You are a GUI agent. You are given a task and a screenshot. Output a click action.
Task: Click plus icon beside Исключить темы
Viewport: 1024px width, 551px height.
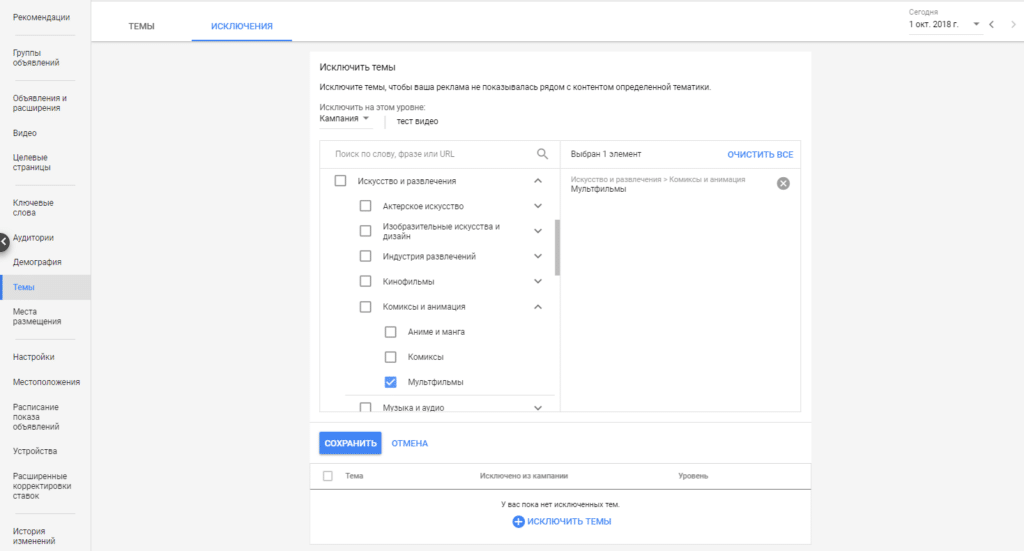[x=518, y=522]
